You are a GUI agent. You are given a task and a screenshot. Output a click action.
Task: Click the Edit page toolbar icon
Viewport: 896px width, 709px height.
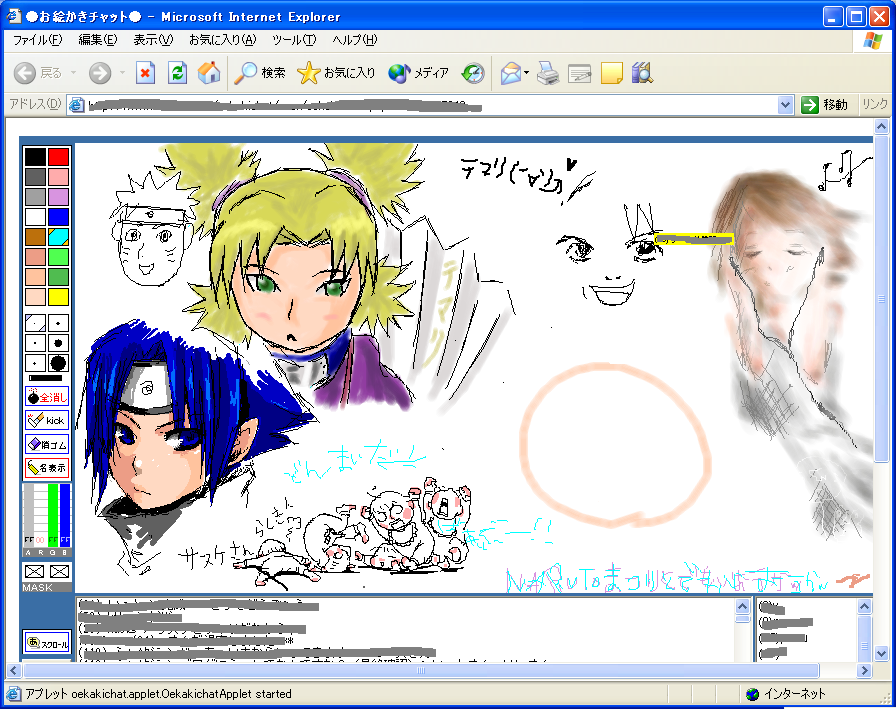click(x=579, y=73)
